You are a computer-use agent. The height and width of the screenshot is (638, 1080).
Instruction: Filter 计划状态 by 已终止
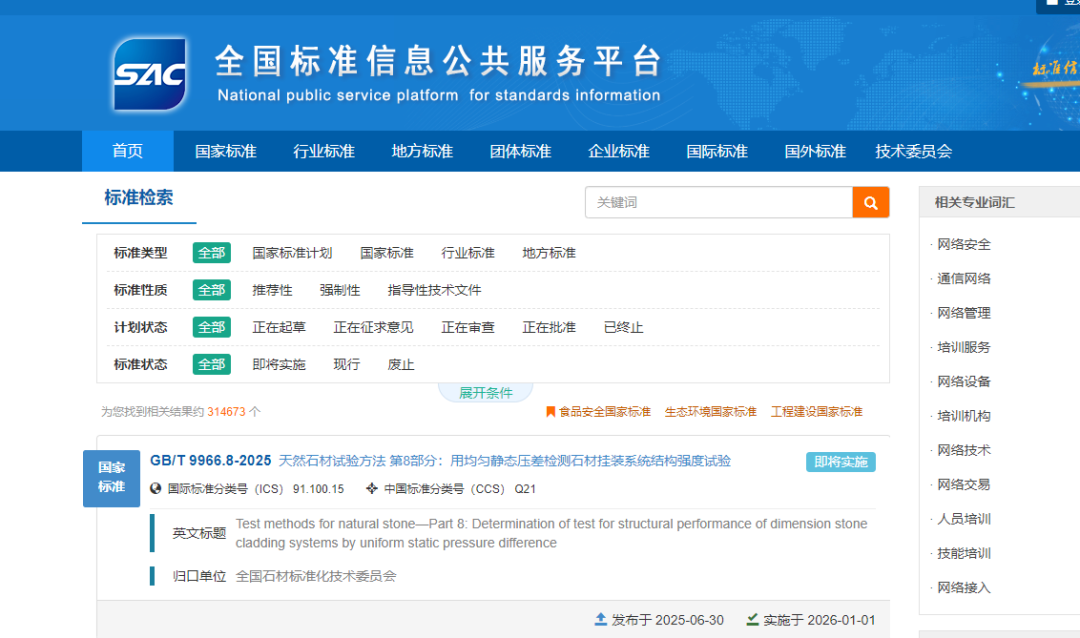(x=623, y=327)
